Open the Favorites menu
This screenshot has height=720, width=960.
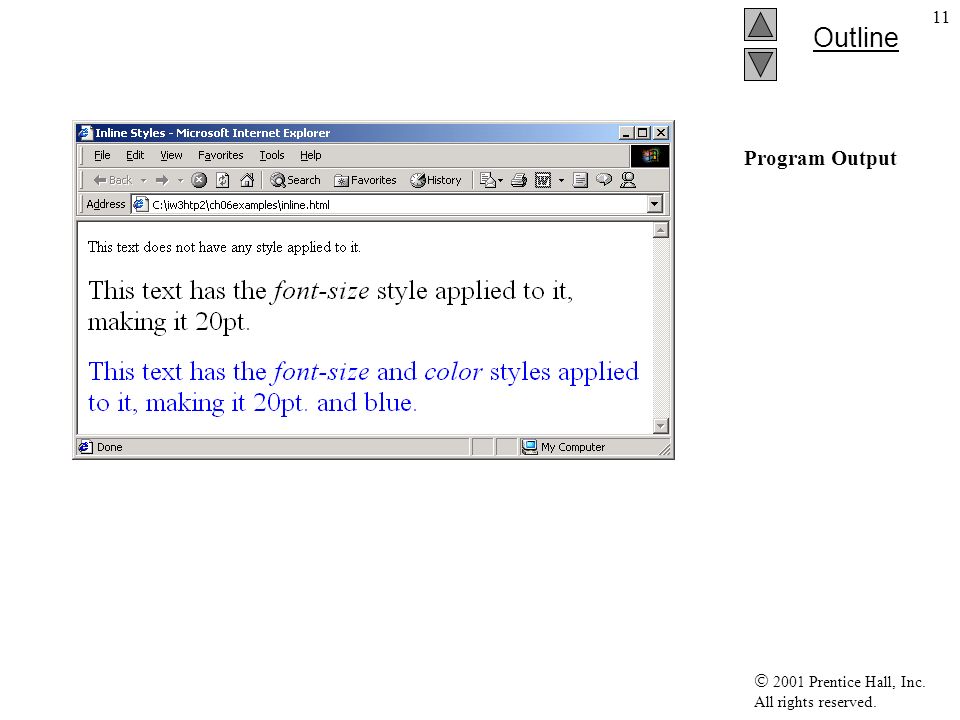point(220,156)
